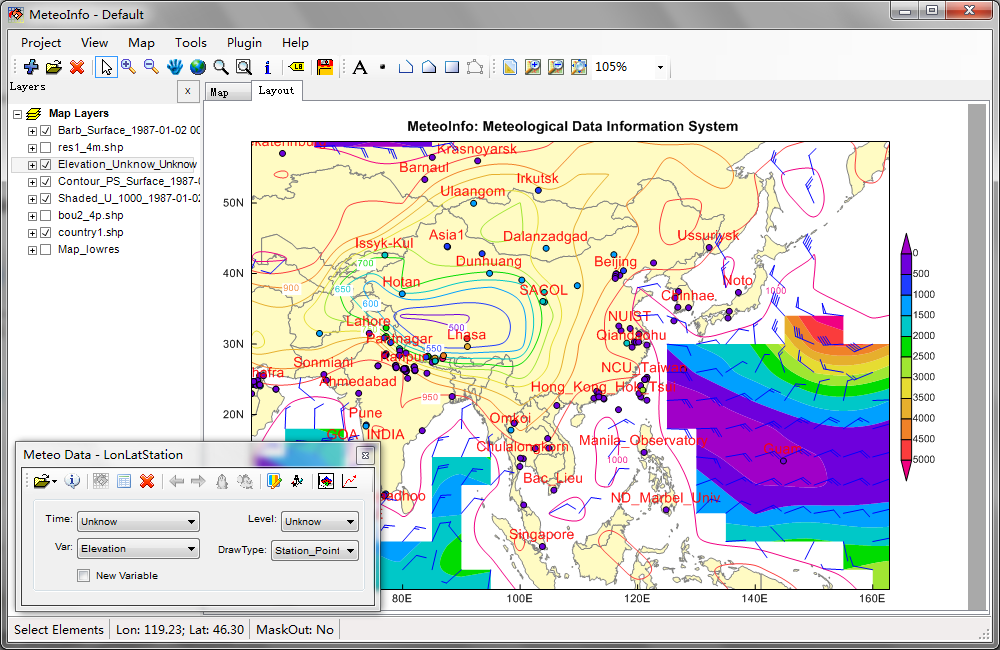Check the New Variable checkbox

[83, 575]
